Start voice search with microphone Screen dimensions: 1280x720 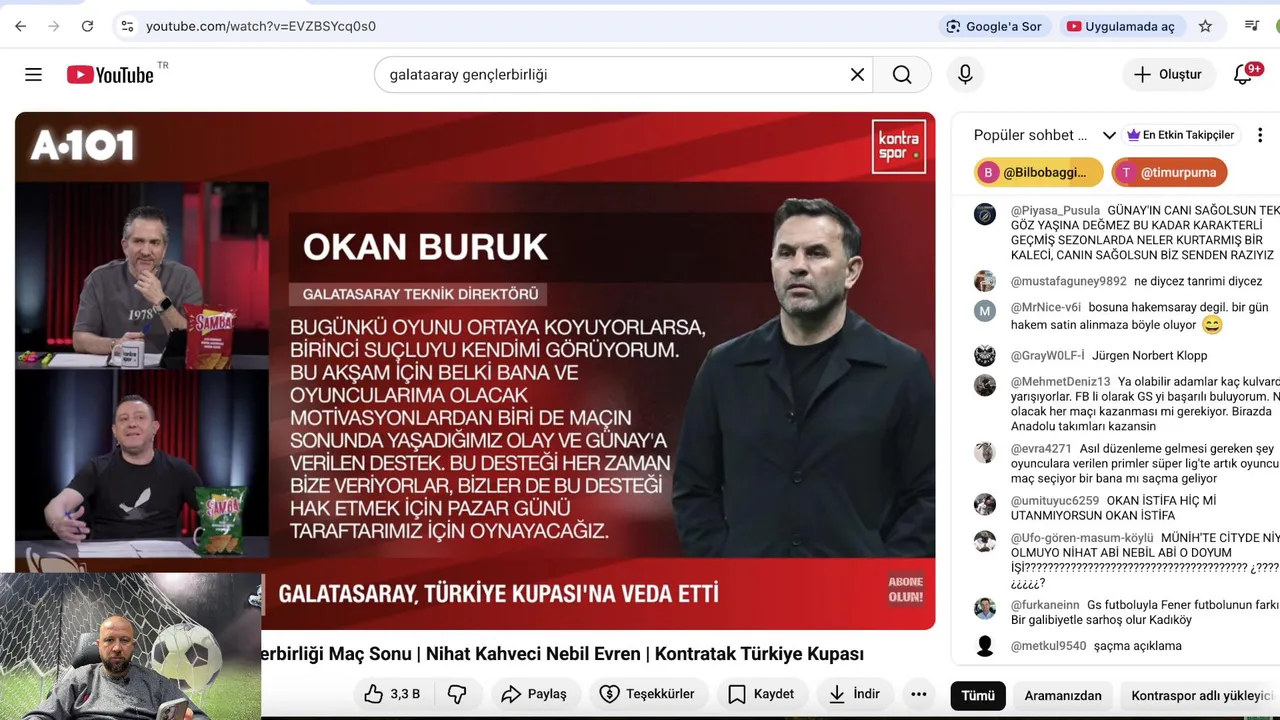(965, 74)
